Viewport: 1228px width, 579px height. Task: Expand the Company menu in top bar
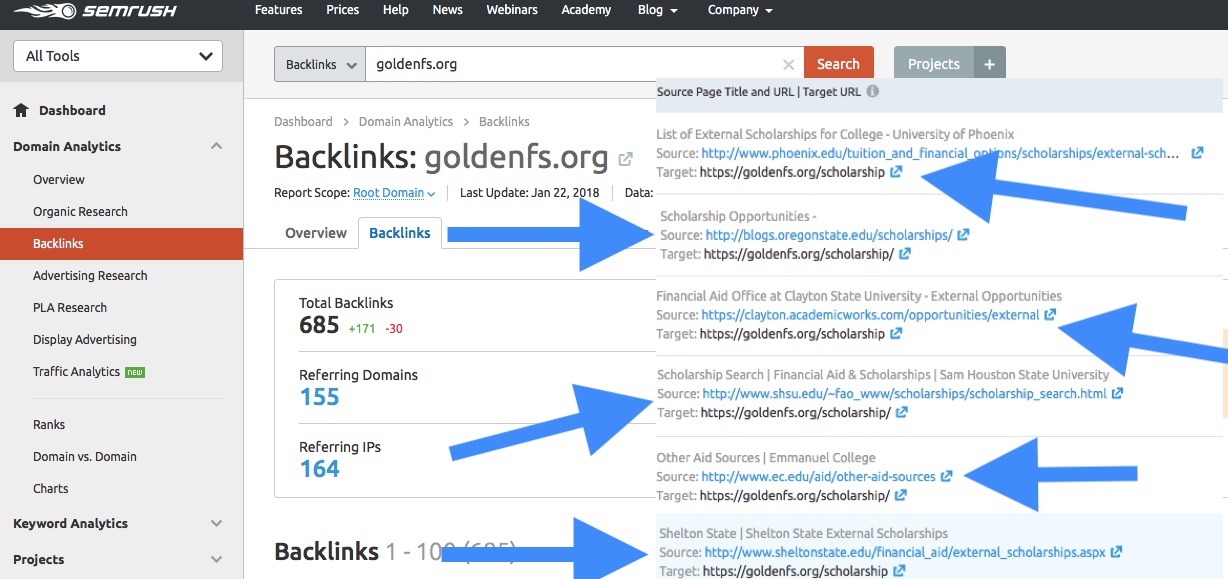[740, 10]
